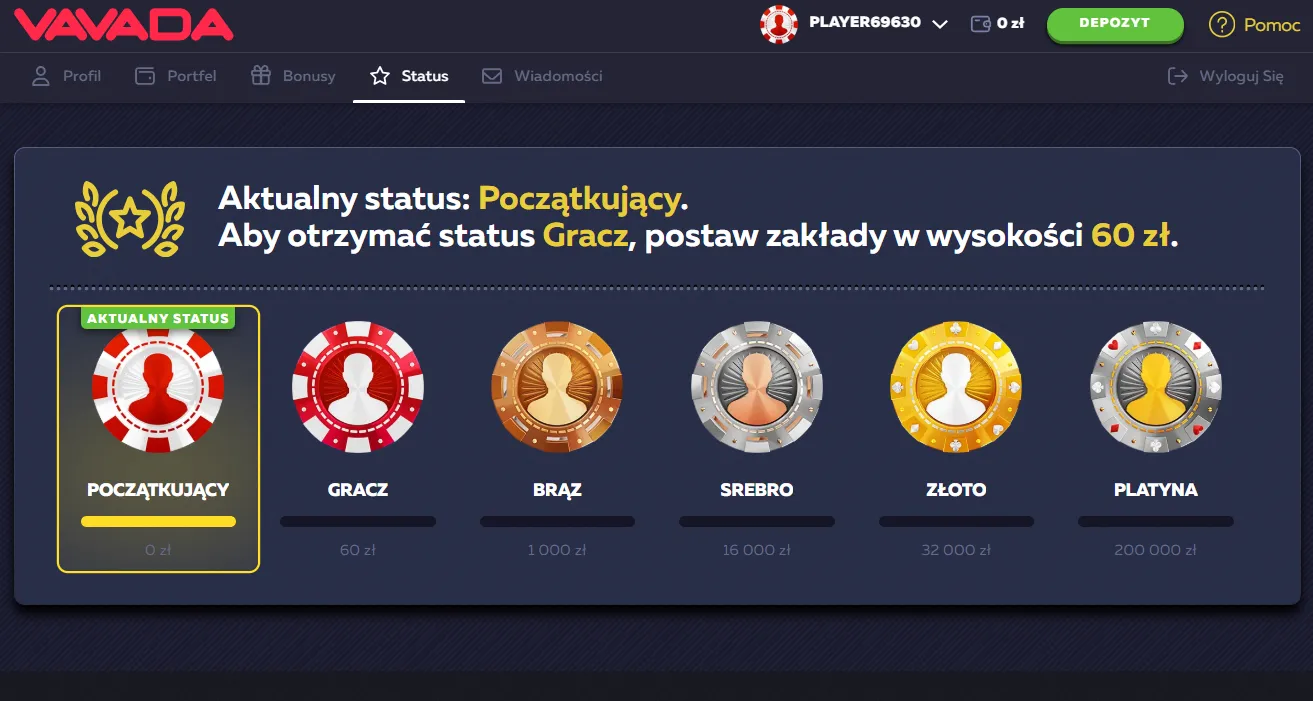
Task: Click the laurel wreath star status icon
Action: click(x=130, y=218)
